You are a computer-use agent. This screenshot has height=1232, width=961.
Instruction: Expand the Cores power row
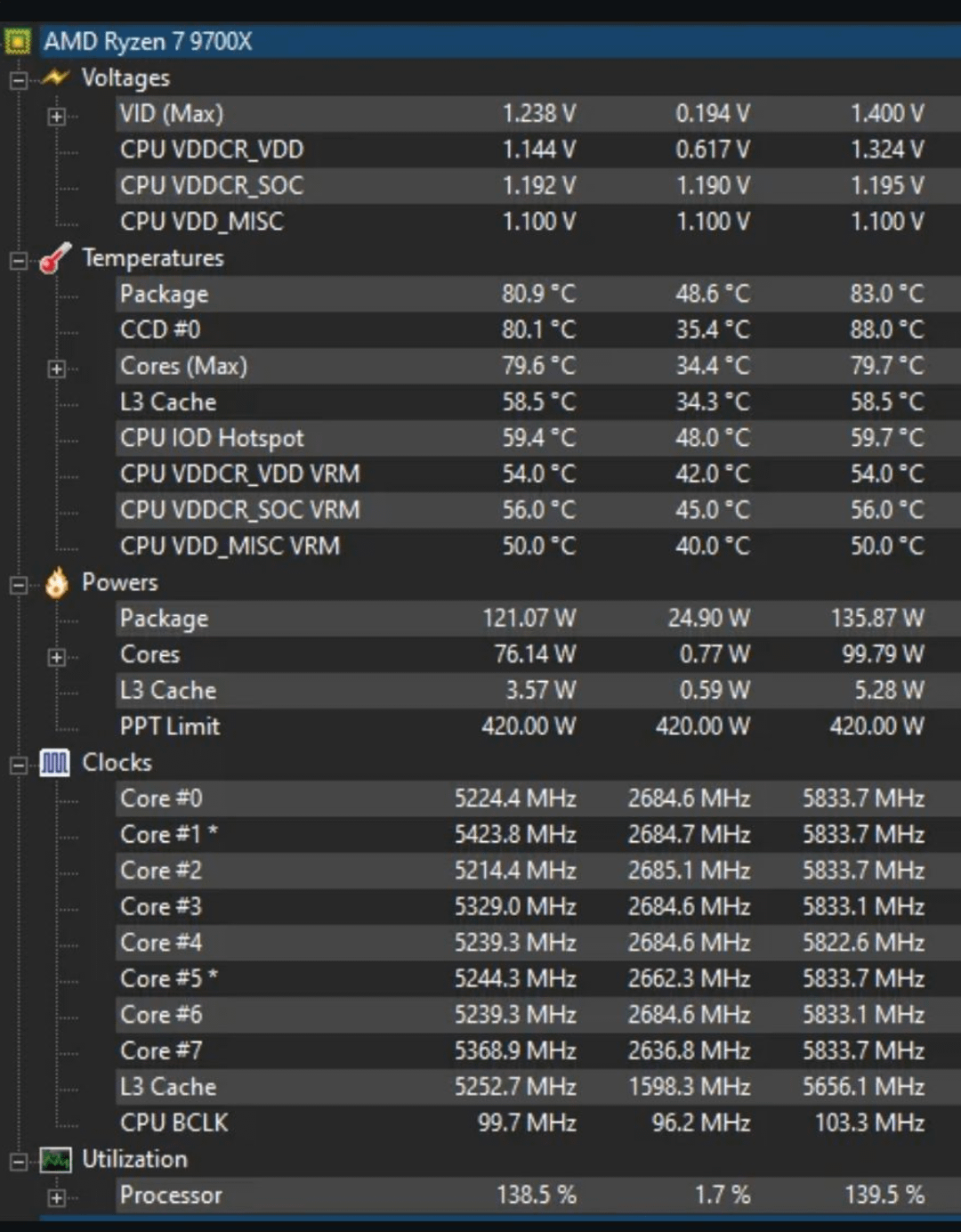pyautogui.click(x=56, y=657)
